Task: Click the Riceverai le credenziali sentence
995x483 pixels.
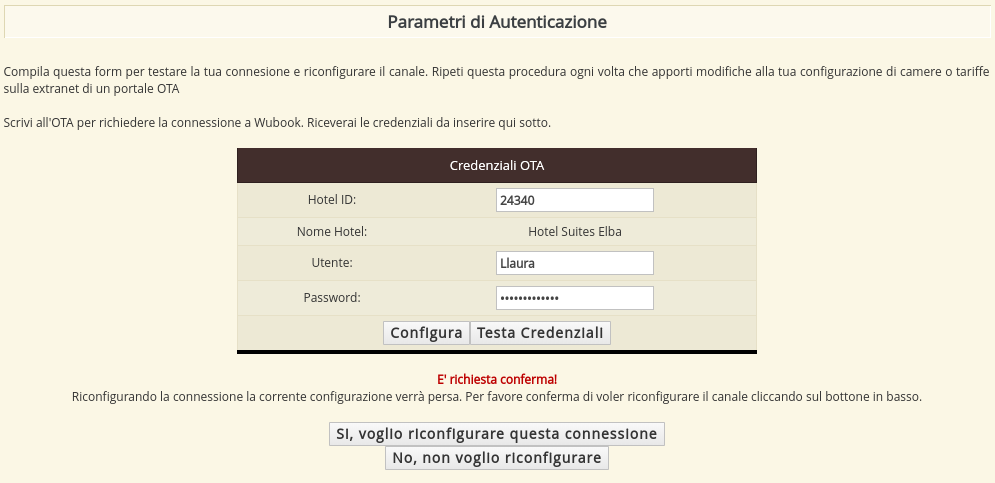Action: pyautogui.click(x=440, y=123)
